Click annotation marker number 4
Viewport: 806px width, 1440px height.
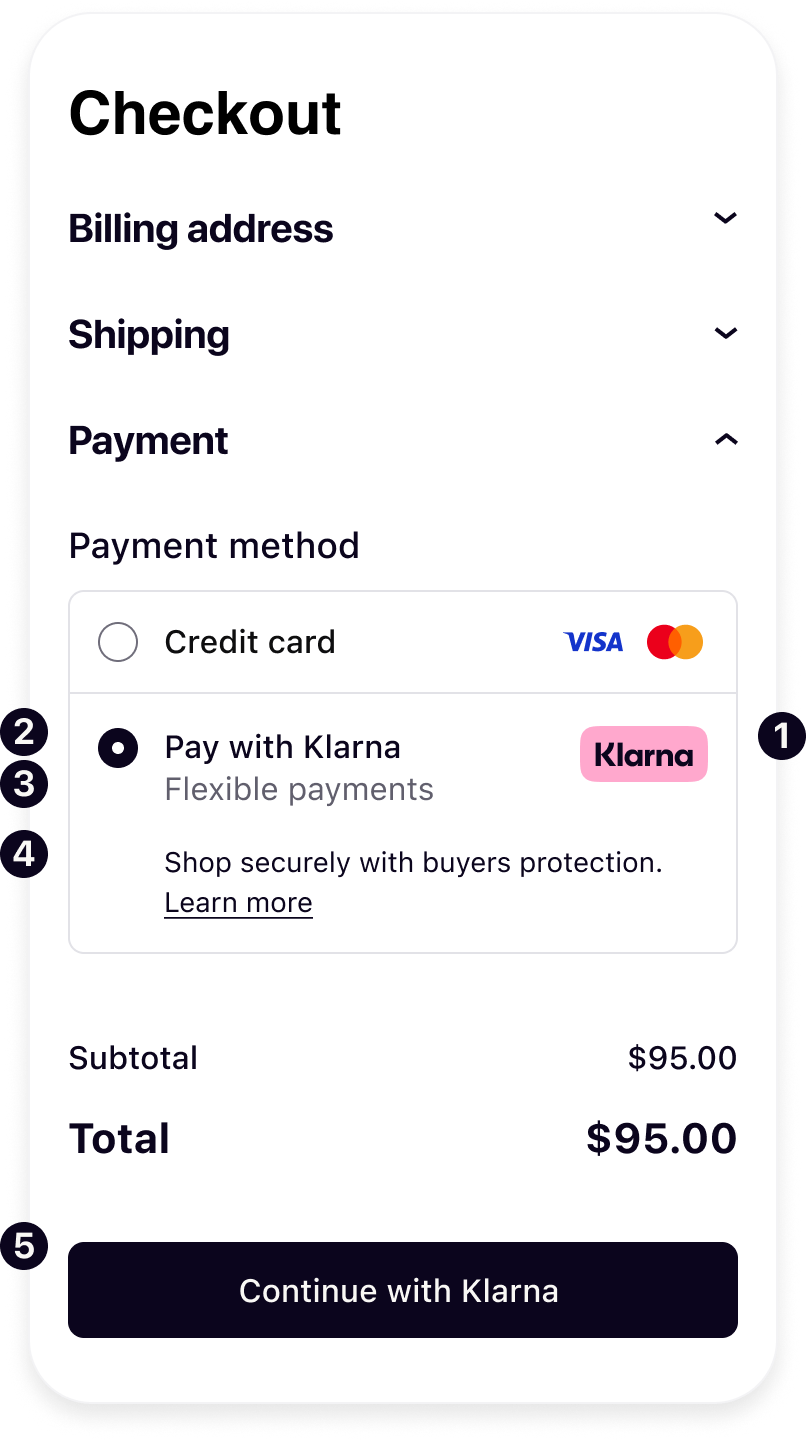pos(24,854)
